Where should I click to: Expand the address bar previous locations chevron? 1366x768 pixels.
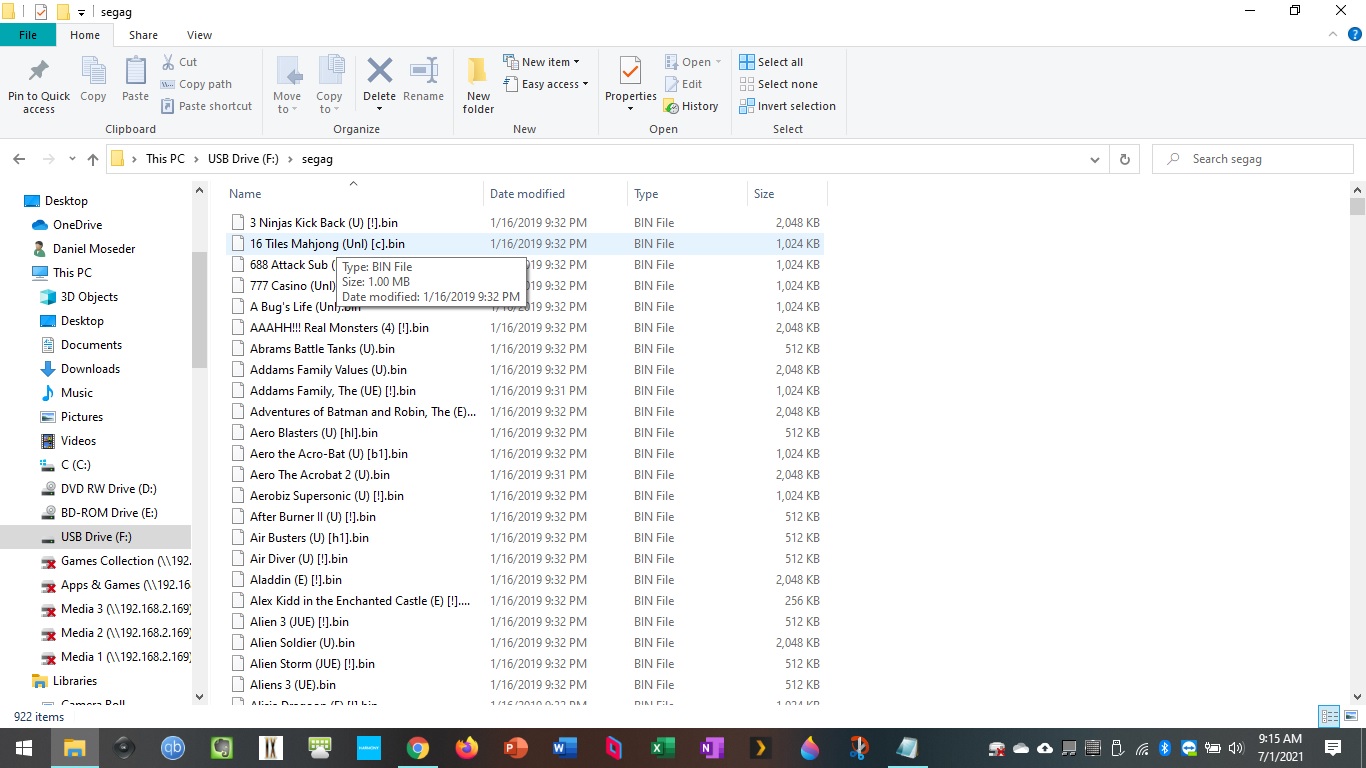[x=1097, y=159]
